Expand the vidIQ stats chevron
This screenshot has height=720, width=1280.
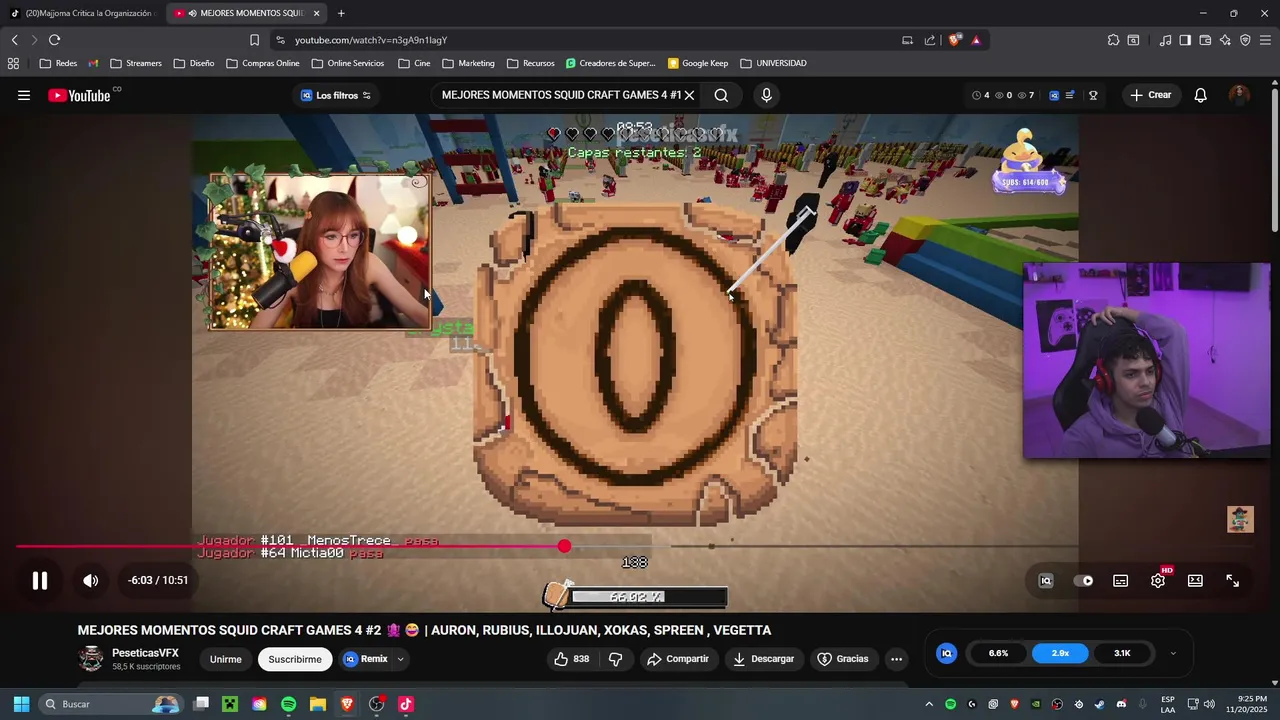1173,653
